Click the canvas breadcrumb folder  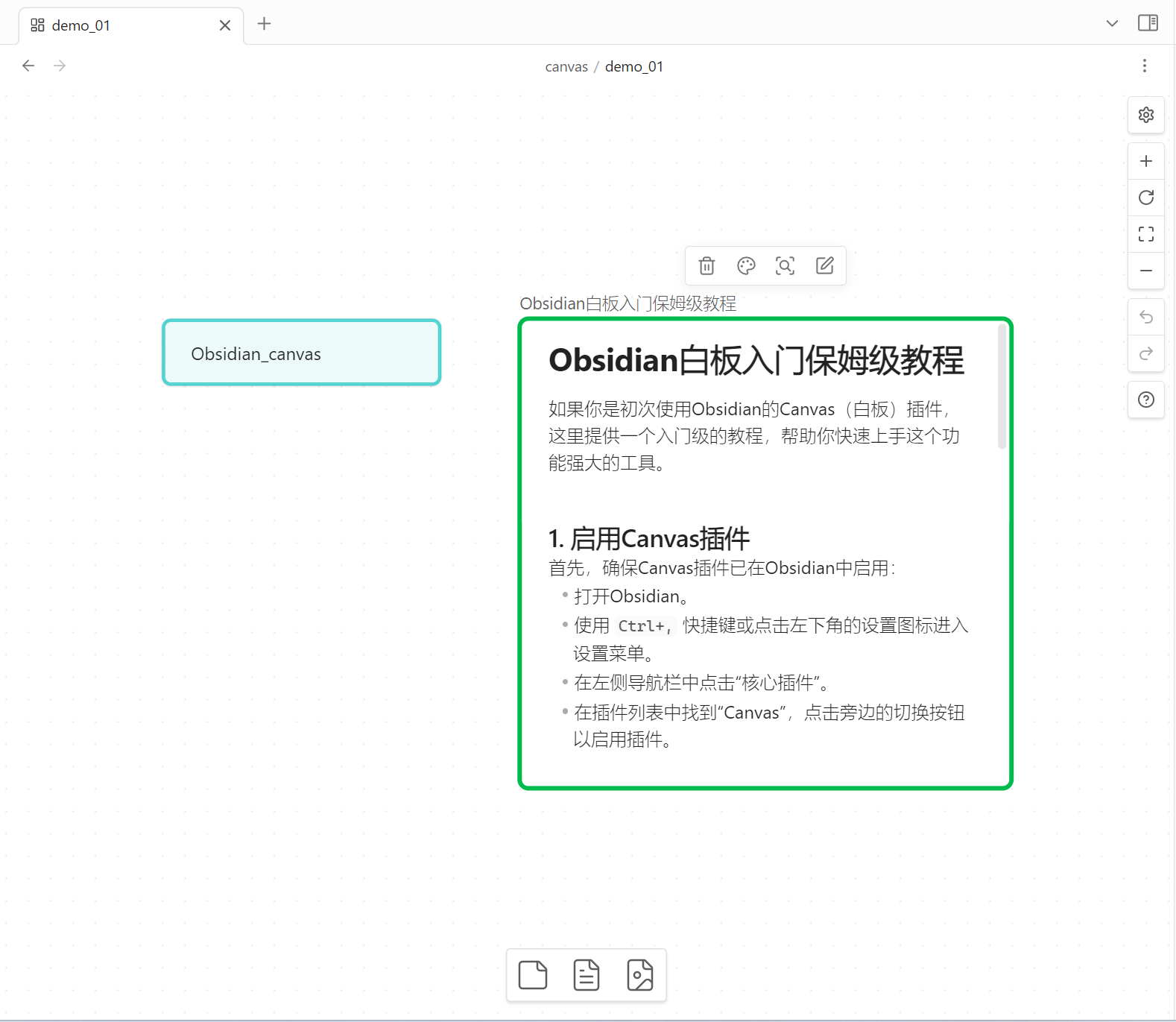[x=566, y=66]
